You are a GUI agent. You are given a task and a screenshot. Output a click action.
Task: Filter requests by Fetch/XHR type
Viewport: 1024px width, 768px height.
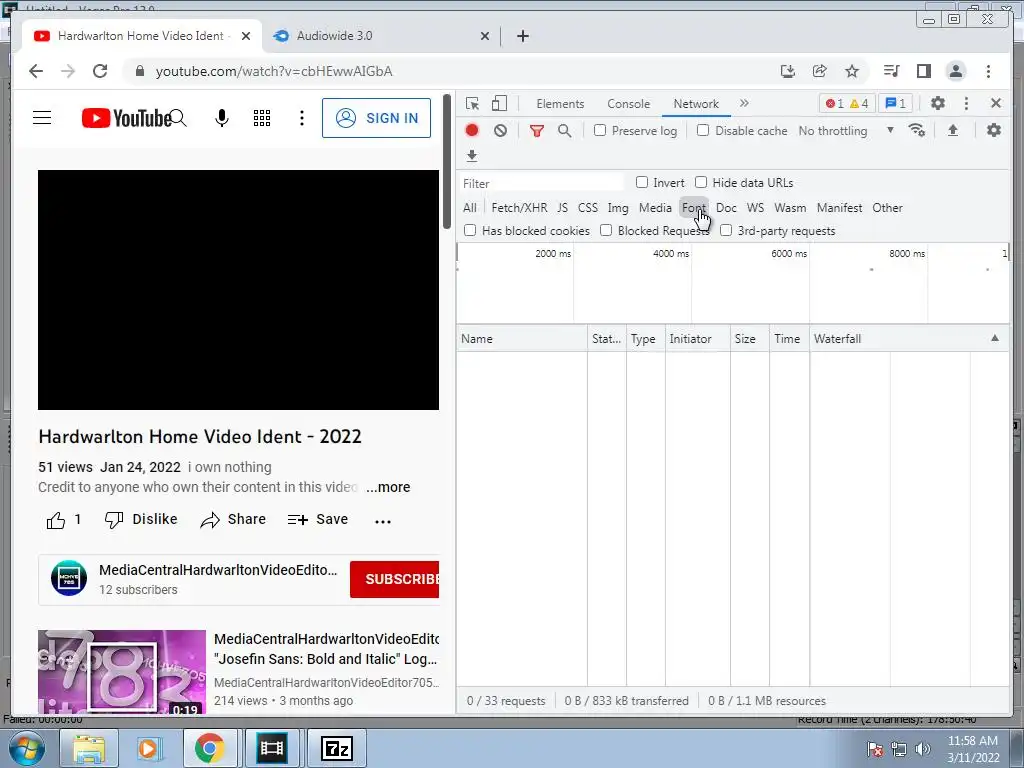519,208
